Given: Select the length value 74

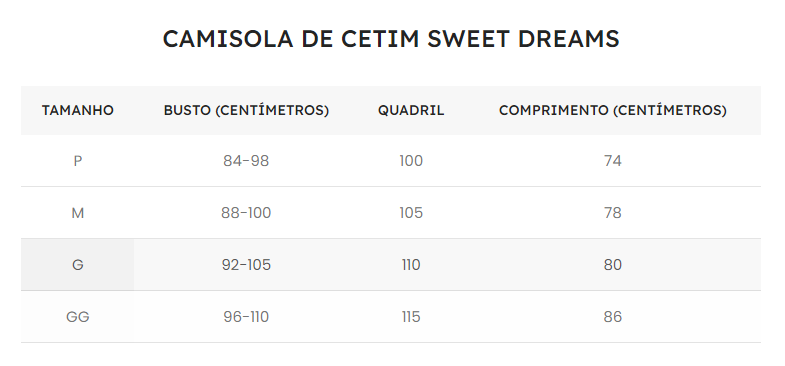Looking at the screenshot, I should pyautogui.click(x=613, y=161).
